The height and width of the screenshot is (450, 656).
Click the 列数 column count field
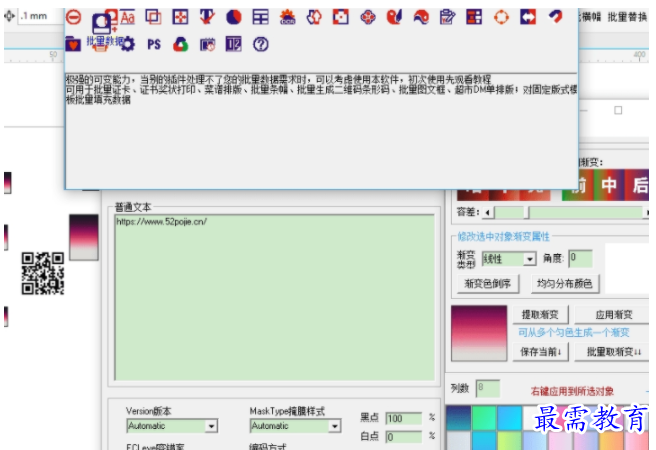(488, 388)
